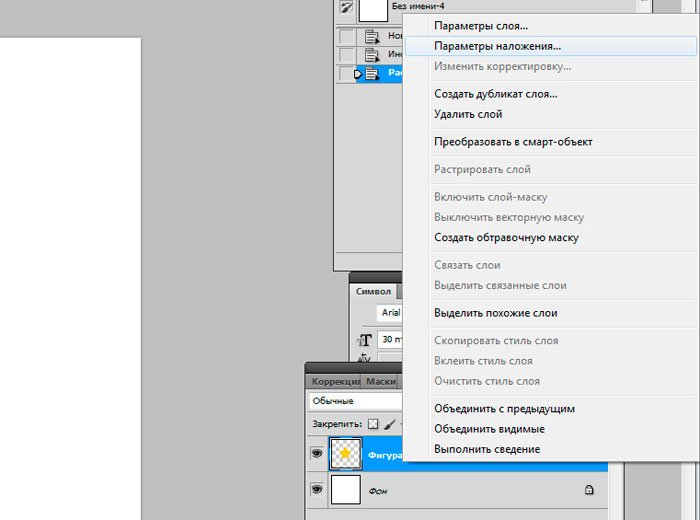Click the star shape layer thumbnail
Screen dimensions: 700x520
(x=345, y=454)
